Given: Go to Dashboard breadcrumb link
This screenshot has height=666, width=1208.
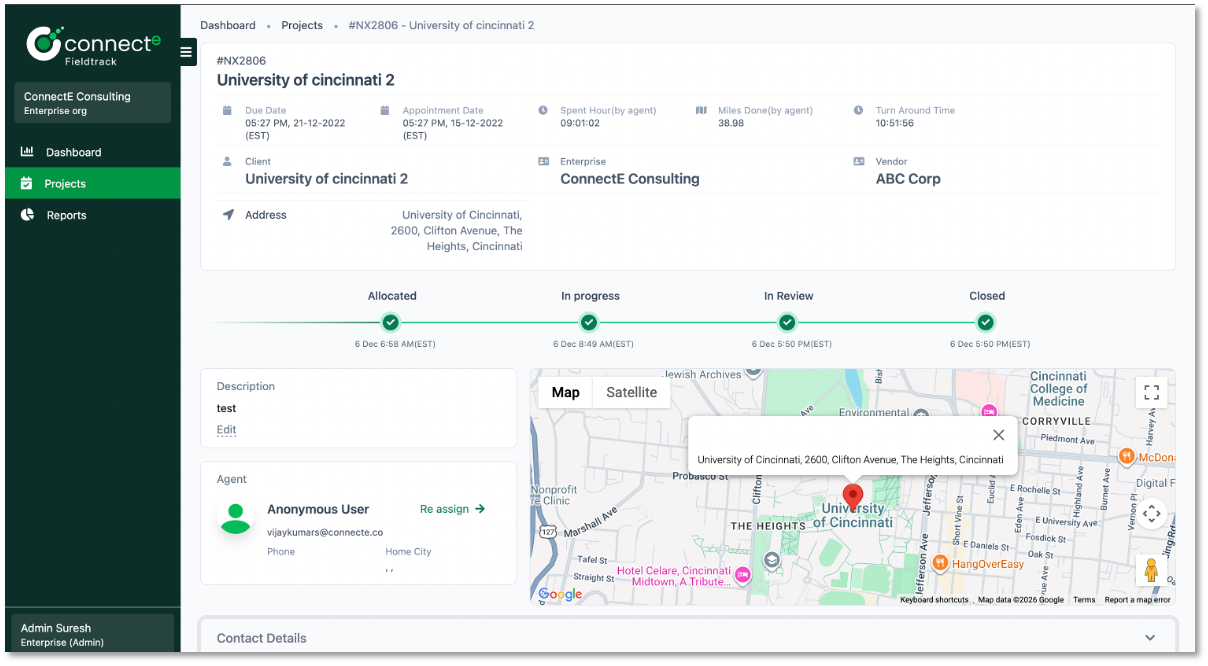Looking at the screenshot, I should click(x=228, y=25).
